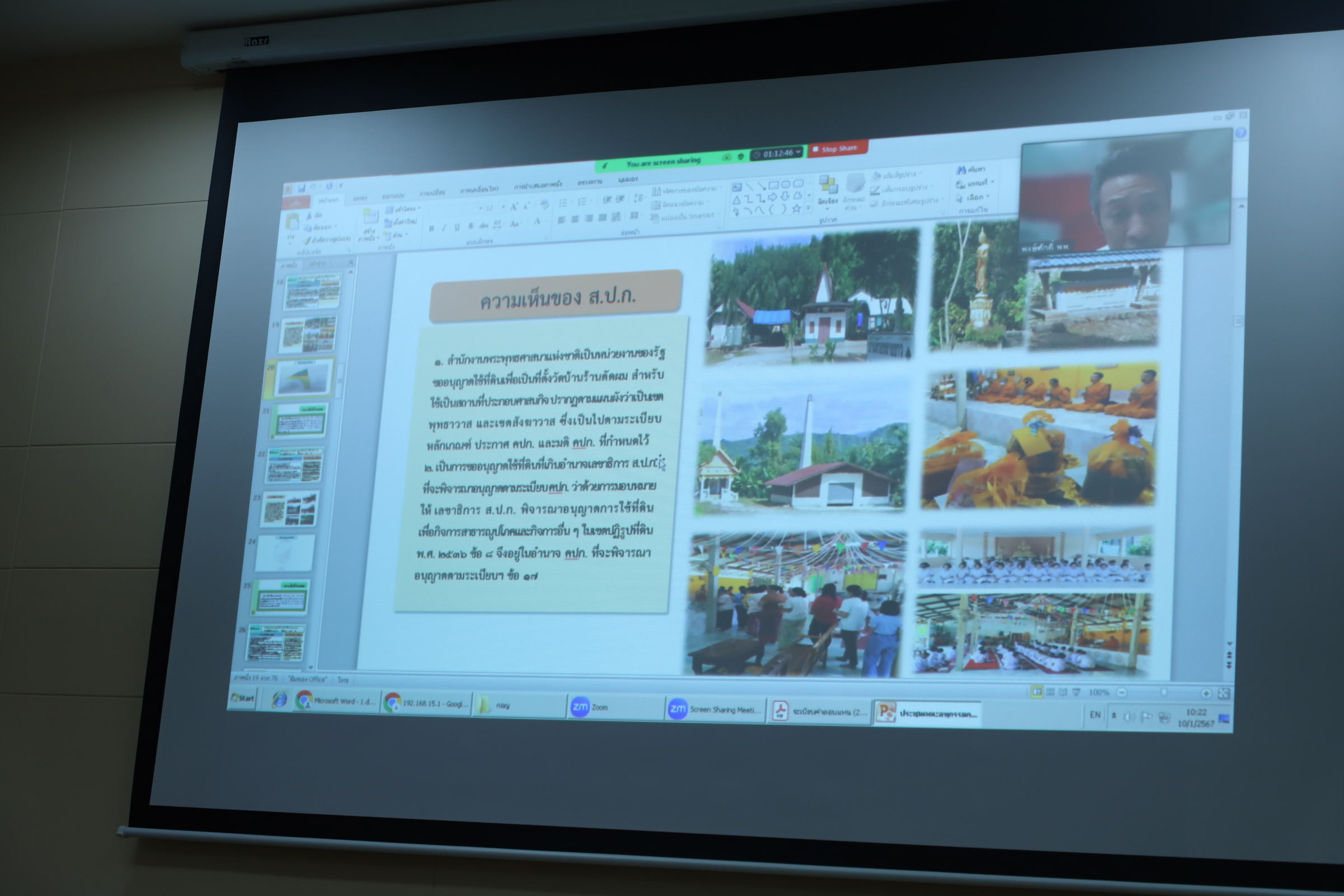The width and height of the screenshot is (1344, 896).
Task: Click the PowerPoint help question mark icon
Action: [x=1240, y=133]
